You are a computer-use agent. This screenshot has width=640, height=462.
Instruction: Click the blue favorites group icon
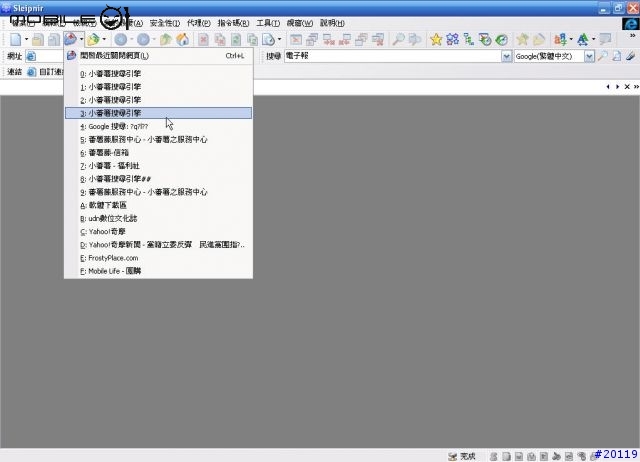click(452, 40)
